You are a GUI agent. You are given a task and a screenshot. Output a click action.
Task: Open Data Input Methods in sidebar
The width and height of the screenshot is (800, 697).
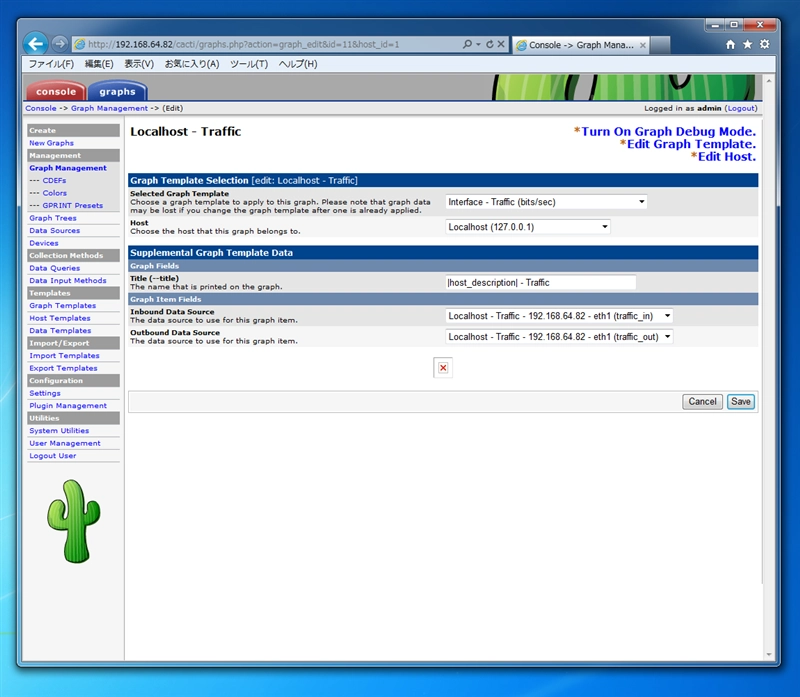pyautogui.click(x=68, y=281)
